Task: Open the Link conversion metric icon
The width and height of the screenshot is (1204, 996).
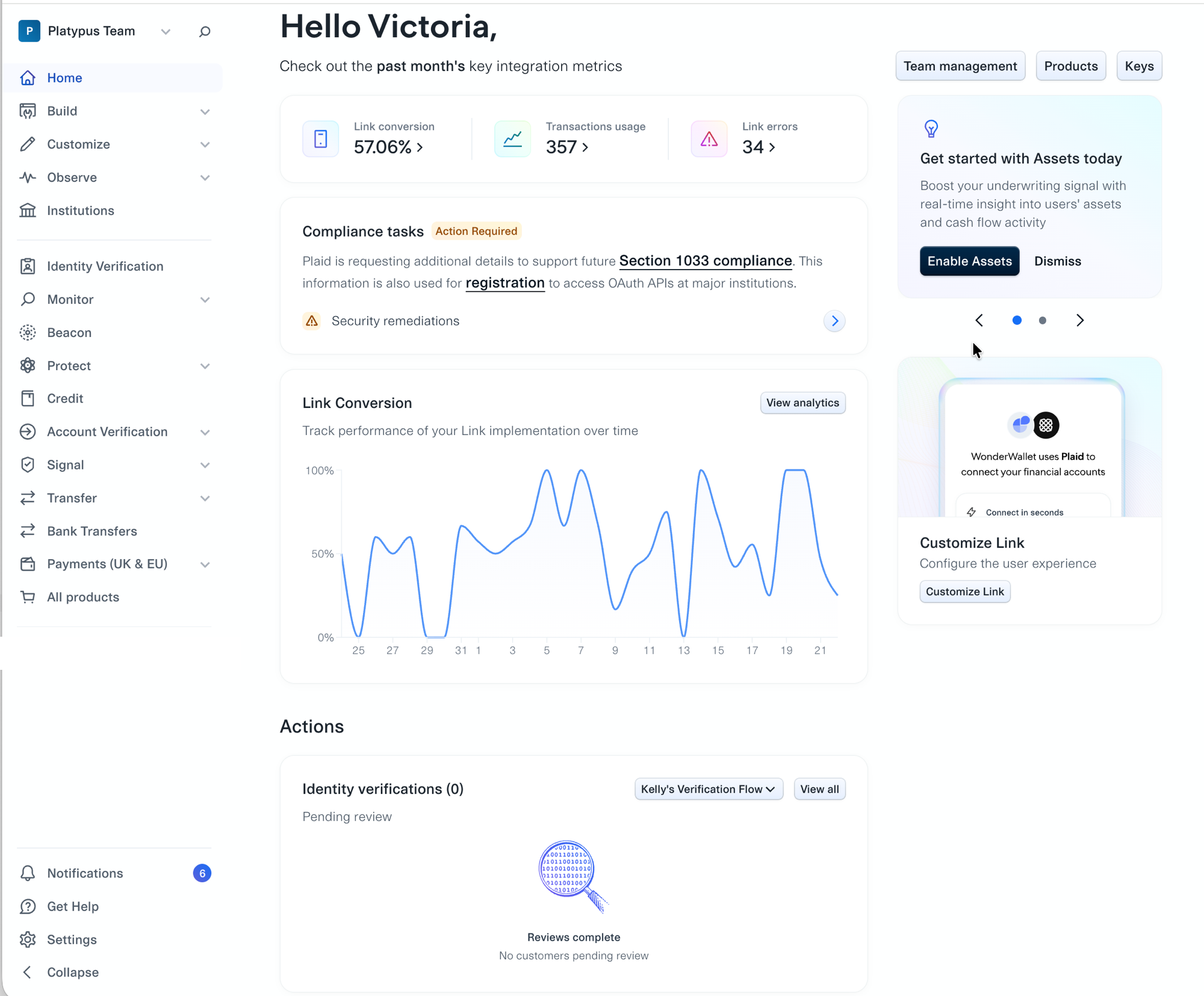Action: click(x=321, y=139)
